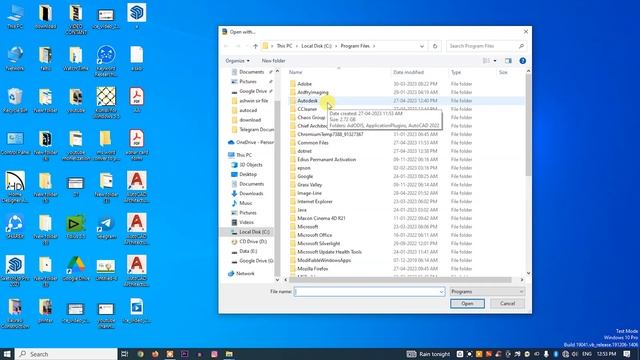Screen dimensions: 640x360
Task: Select SketchUp Pro 2021 desktop icon
Action: point(15,271)
